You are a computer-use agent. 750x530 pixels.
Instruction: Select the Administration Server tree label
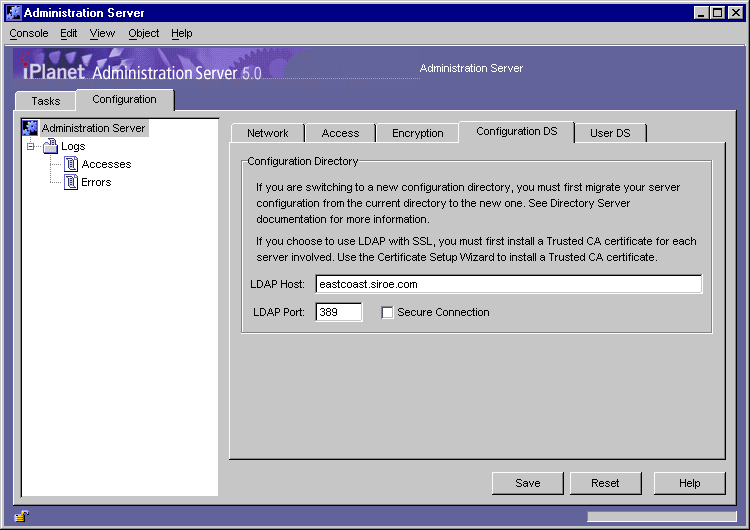click(x=93, y=128)
